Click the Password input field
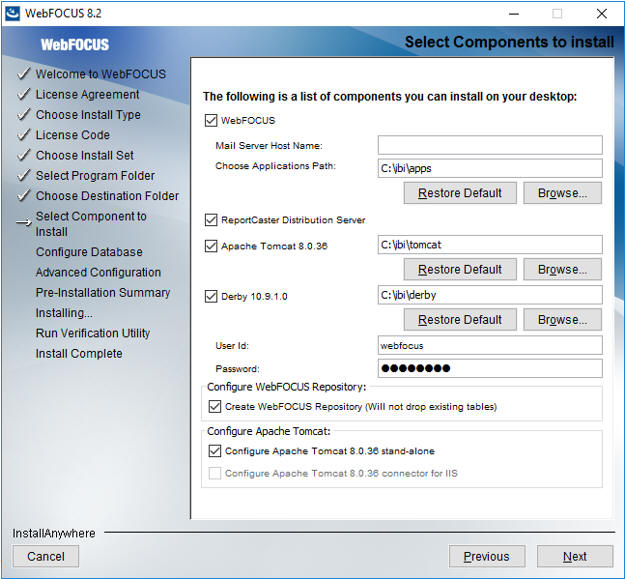Image resolution: width=625 pixels, height=579 pixels. click(490, 368)
